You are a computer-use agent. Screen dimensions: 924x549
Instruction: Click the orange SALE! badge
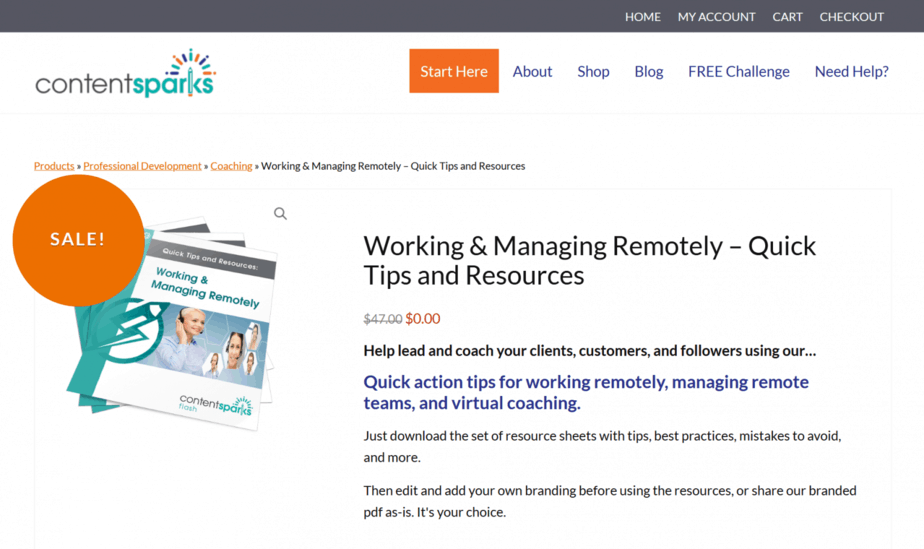(x=78, y=240)
